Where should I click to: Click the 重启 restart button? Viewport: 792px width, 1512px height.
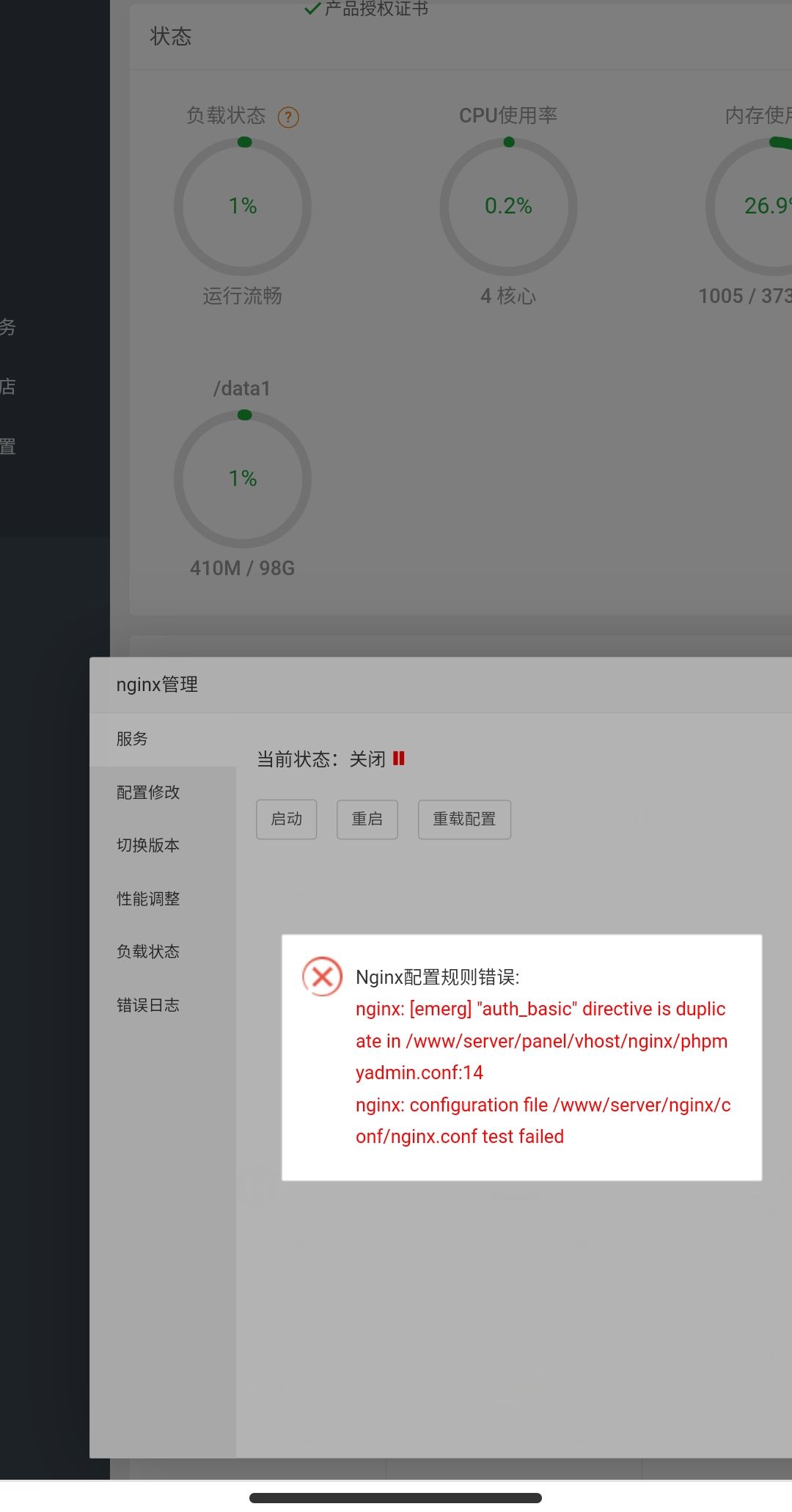click(367, 819)
